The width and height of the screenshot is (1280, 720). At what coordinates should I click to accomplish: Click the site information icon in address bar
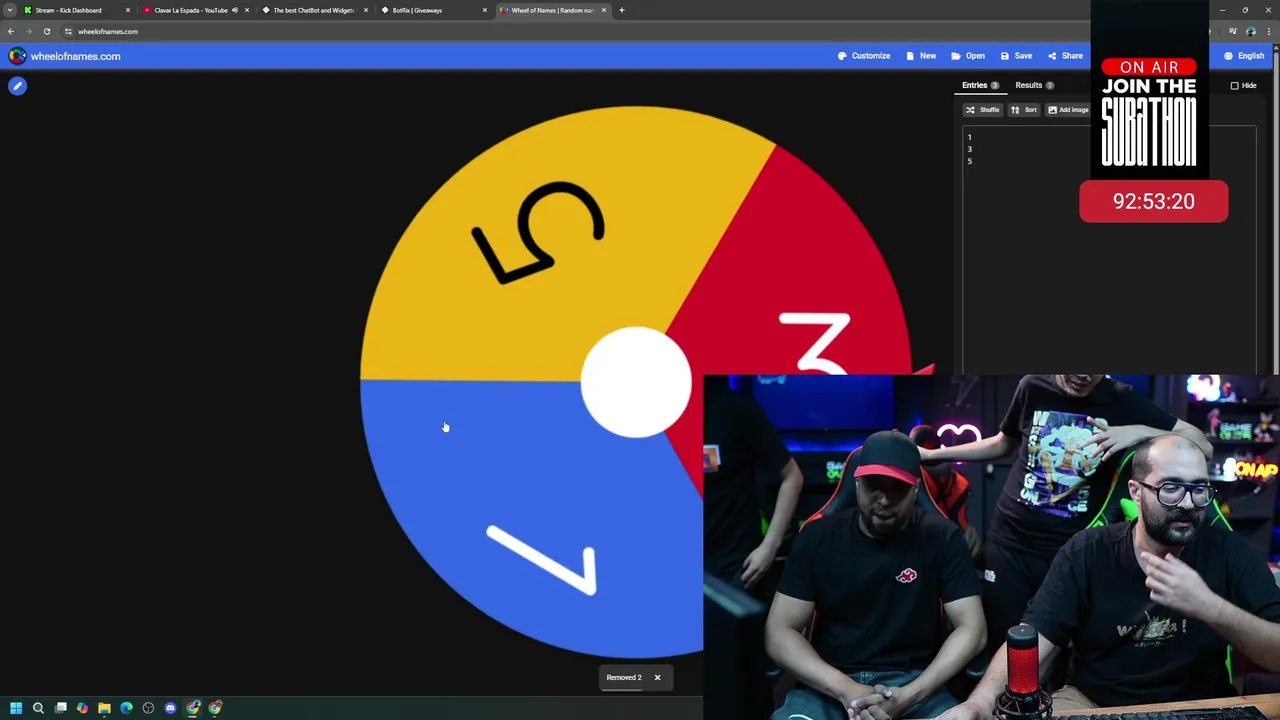[x=68, y=31]
